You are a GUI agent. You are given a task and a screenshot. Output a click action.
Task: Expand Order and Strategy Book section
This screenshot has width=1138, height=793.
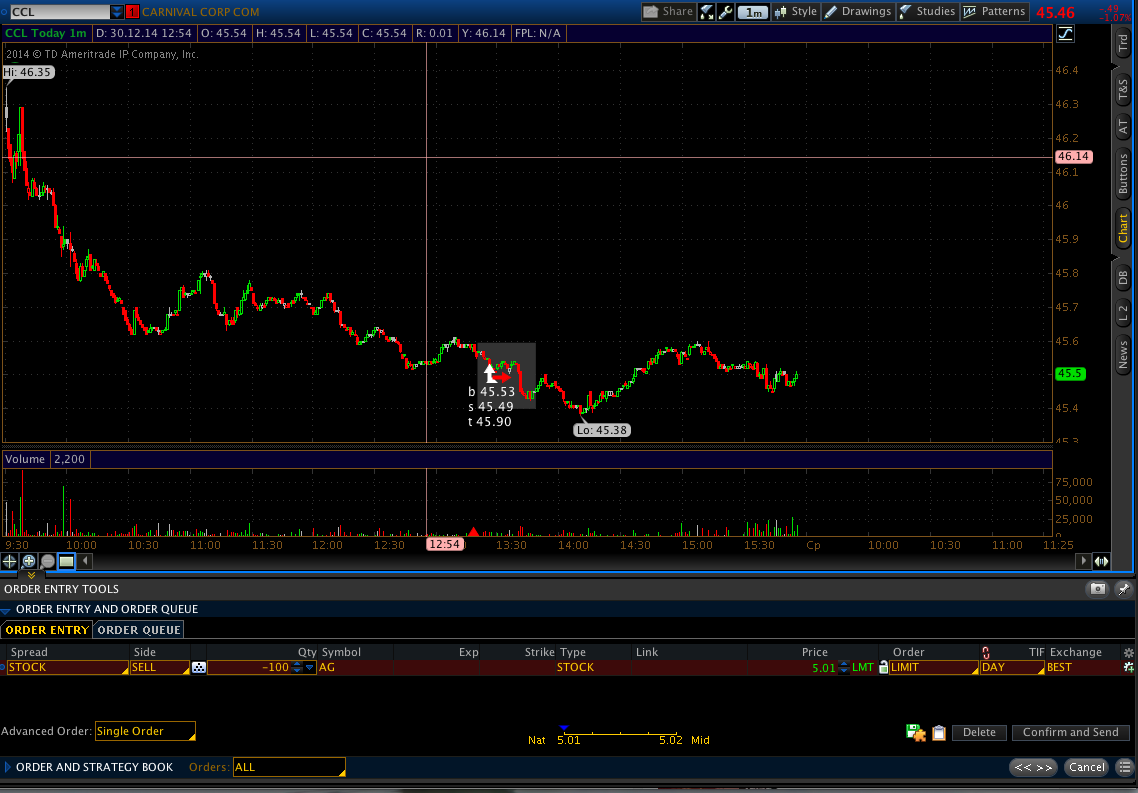(x=7, y=767)
